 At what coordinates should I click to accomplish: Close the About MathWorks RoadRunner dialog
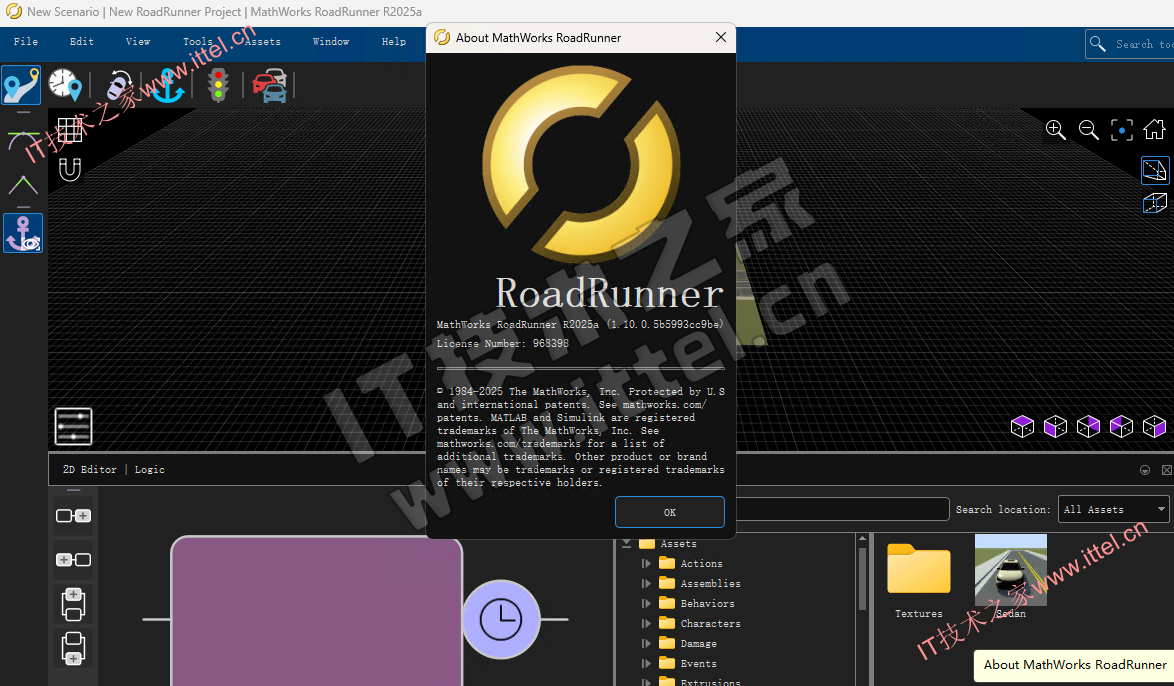[x=720, y=37]
